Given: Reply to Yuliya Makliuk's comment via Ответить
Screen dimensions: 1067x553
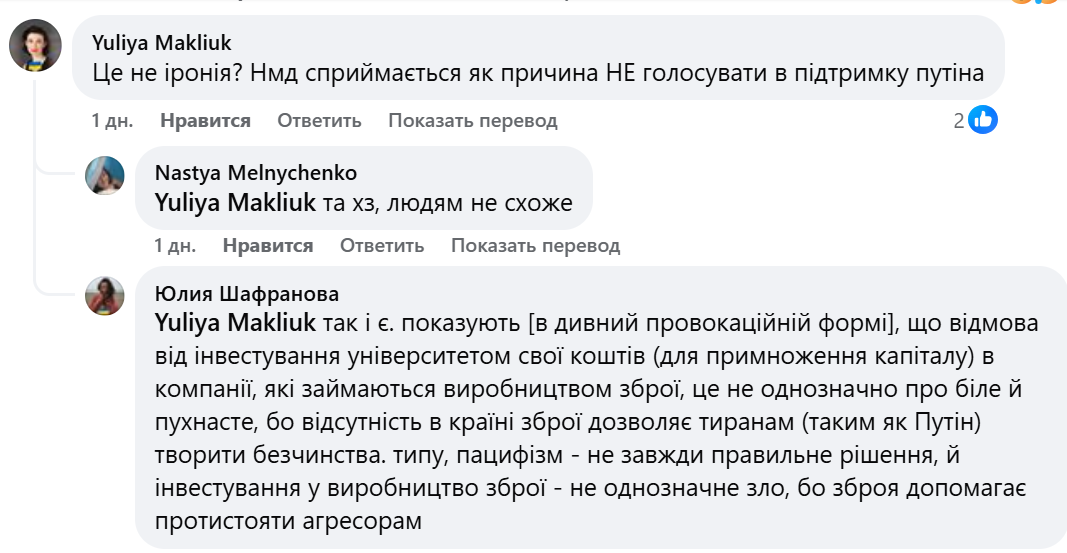Looking at the screenshot, I should (319, 121).
